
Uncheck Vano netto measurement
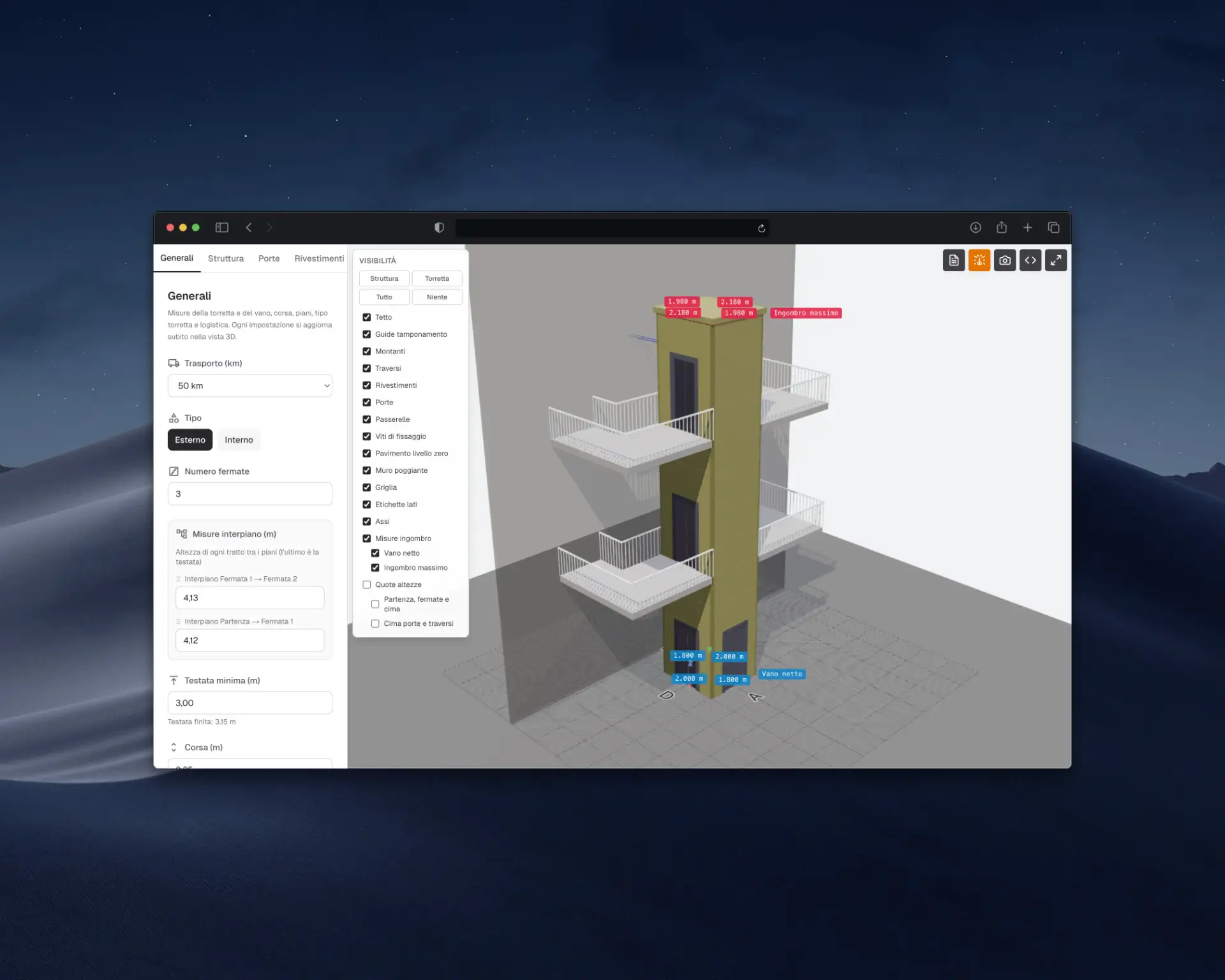(375, 553)
